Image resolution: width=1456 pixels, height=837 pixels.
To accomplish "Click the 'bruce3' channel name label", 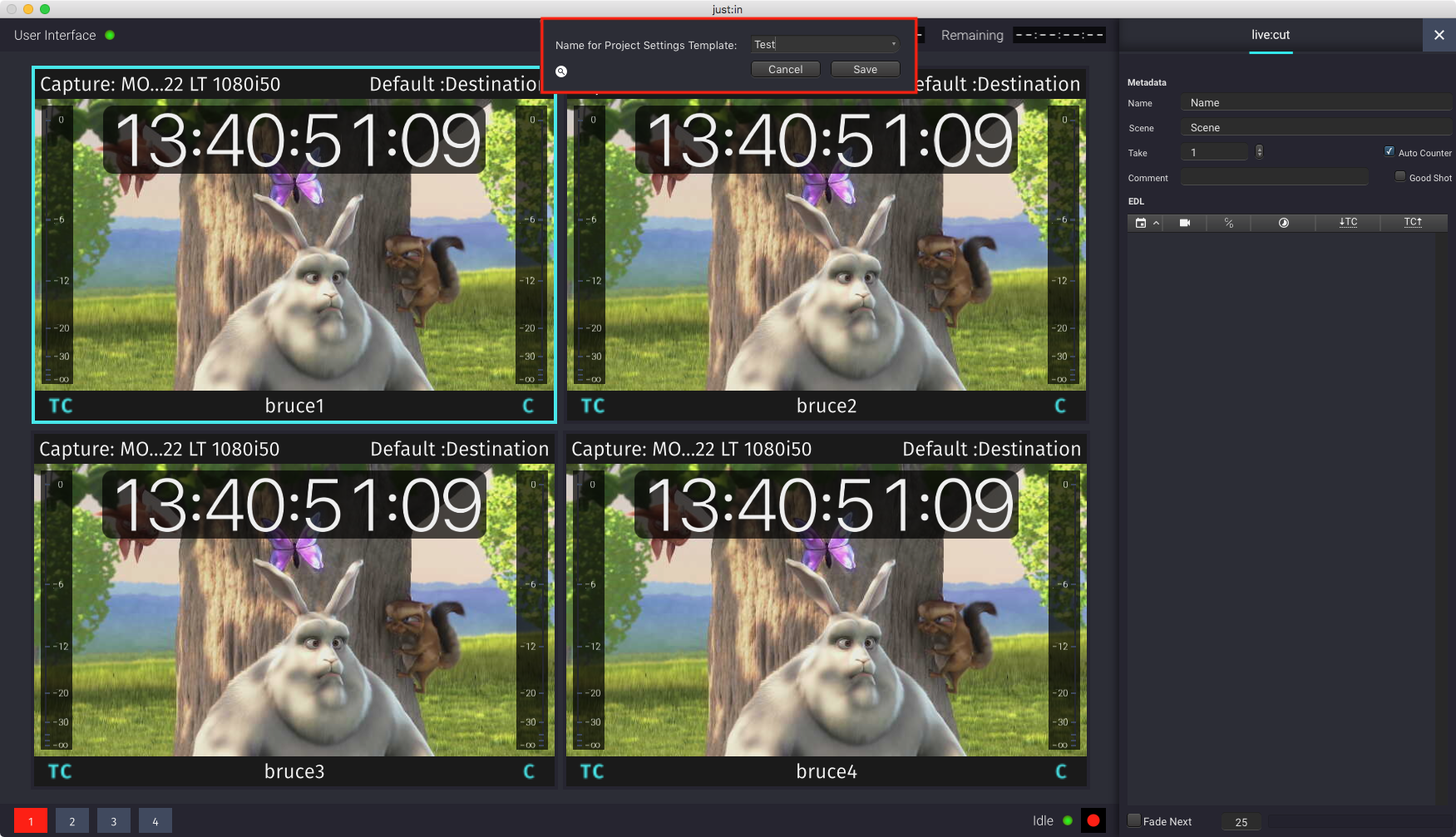I will tap(294, 771).
